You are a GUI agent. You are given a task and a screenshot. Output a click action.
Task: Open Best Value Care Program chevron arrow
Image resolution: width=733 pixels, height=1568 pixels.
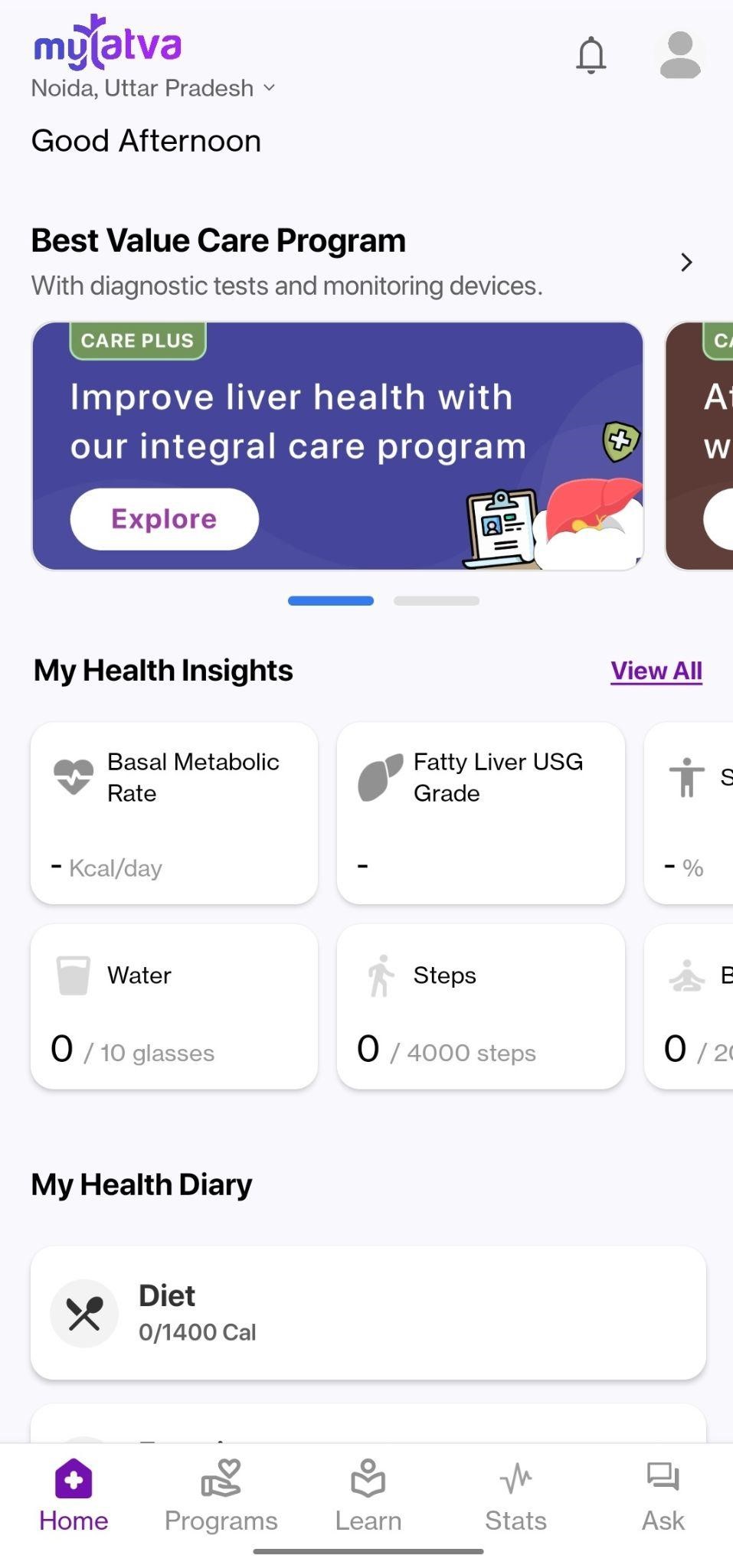(686, 263)
